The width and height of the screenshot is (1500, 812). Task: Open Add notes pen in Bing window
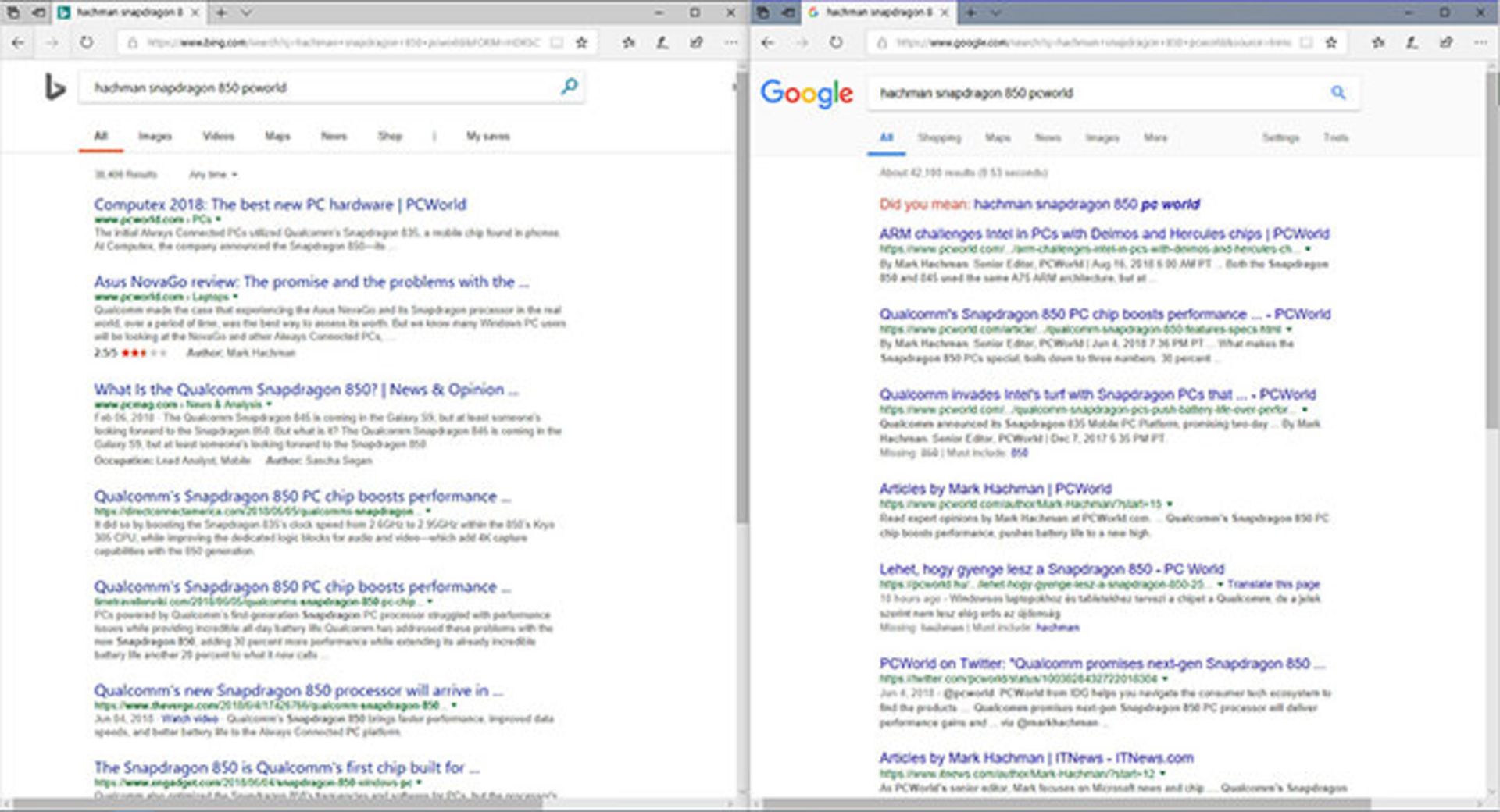pyautogui.click(x=662, y=43)
